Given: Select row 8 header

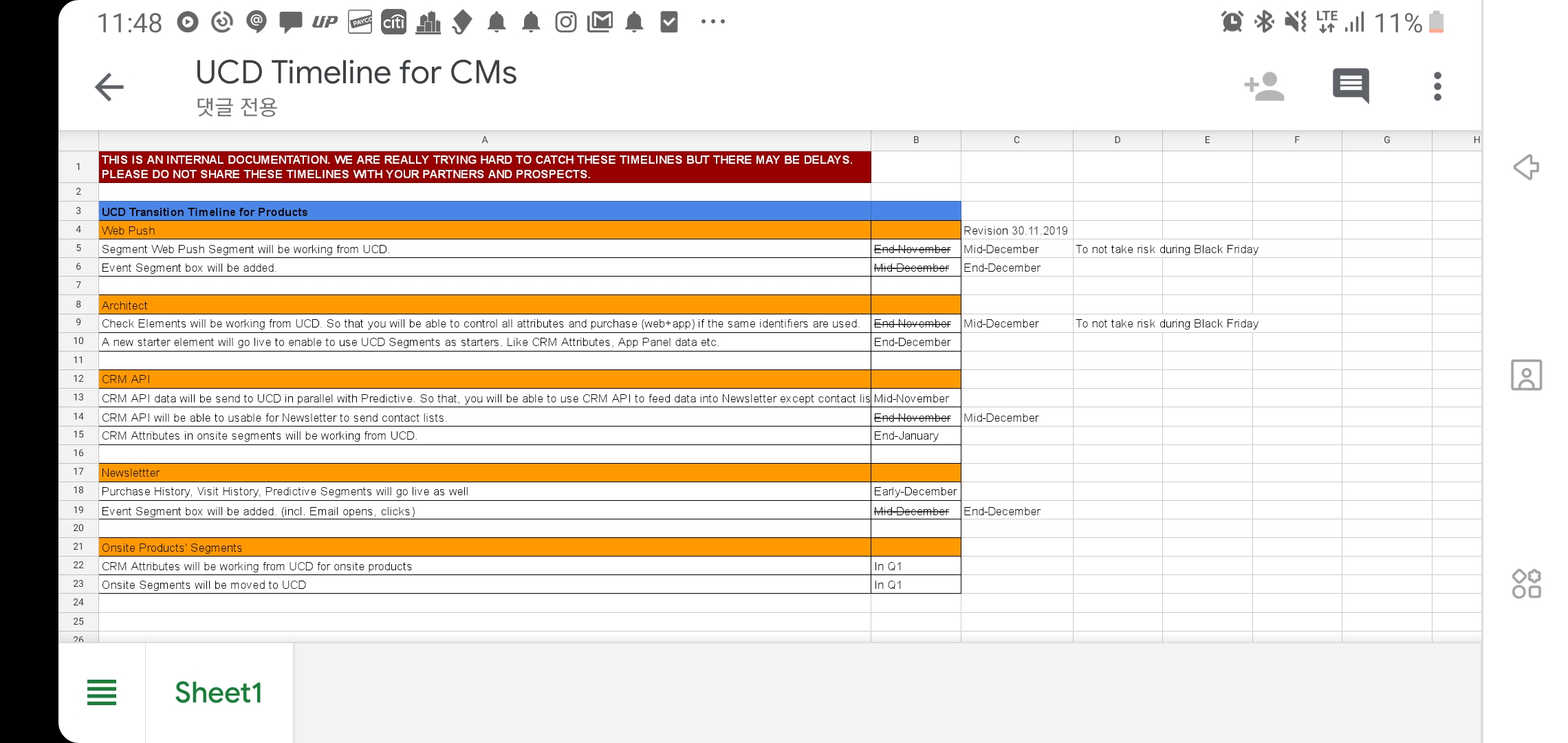Looking at the screenshot, I should point(78,304).
